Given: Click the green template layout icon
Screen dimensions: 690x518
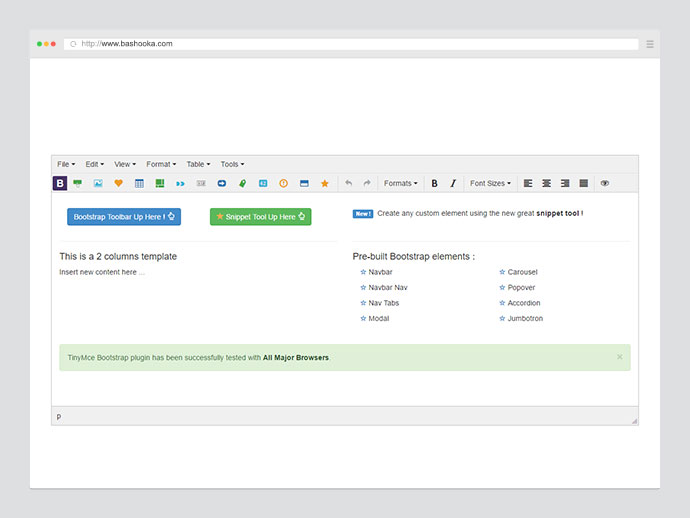Looking at the screenshot, I should [x=160, y=183].
